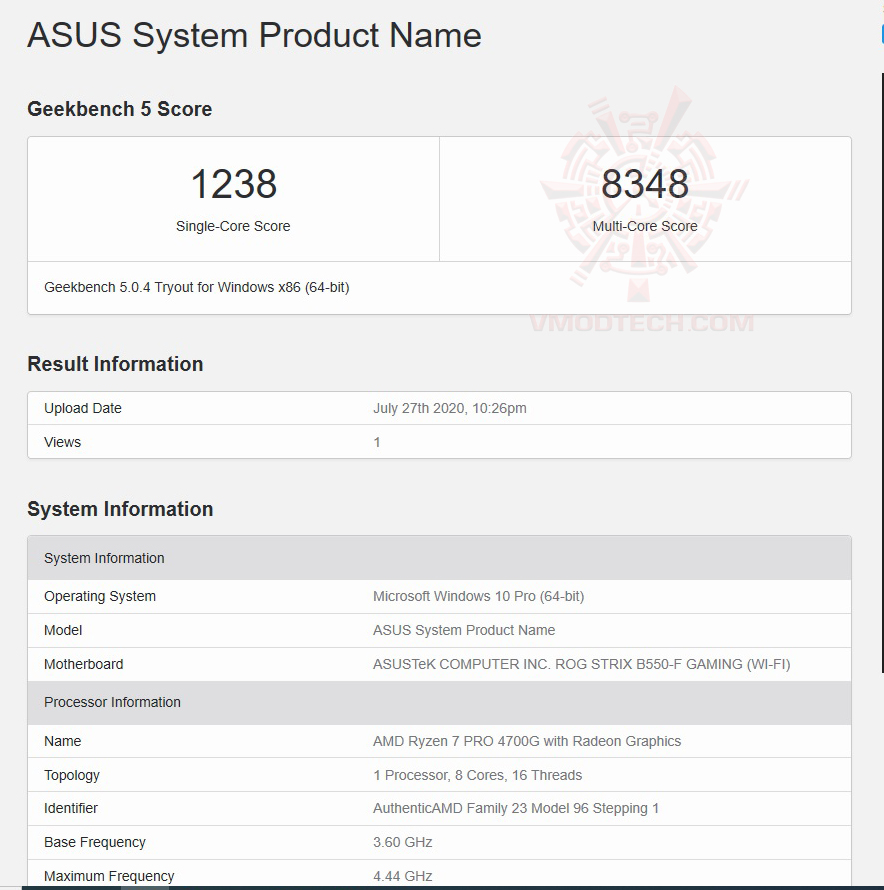Viewport: 884px width, 890px height.
Task: Click the Base Frequency value 3.60 GHz
Action: 402,842
